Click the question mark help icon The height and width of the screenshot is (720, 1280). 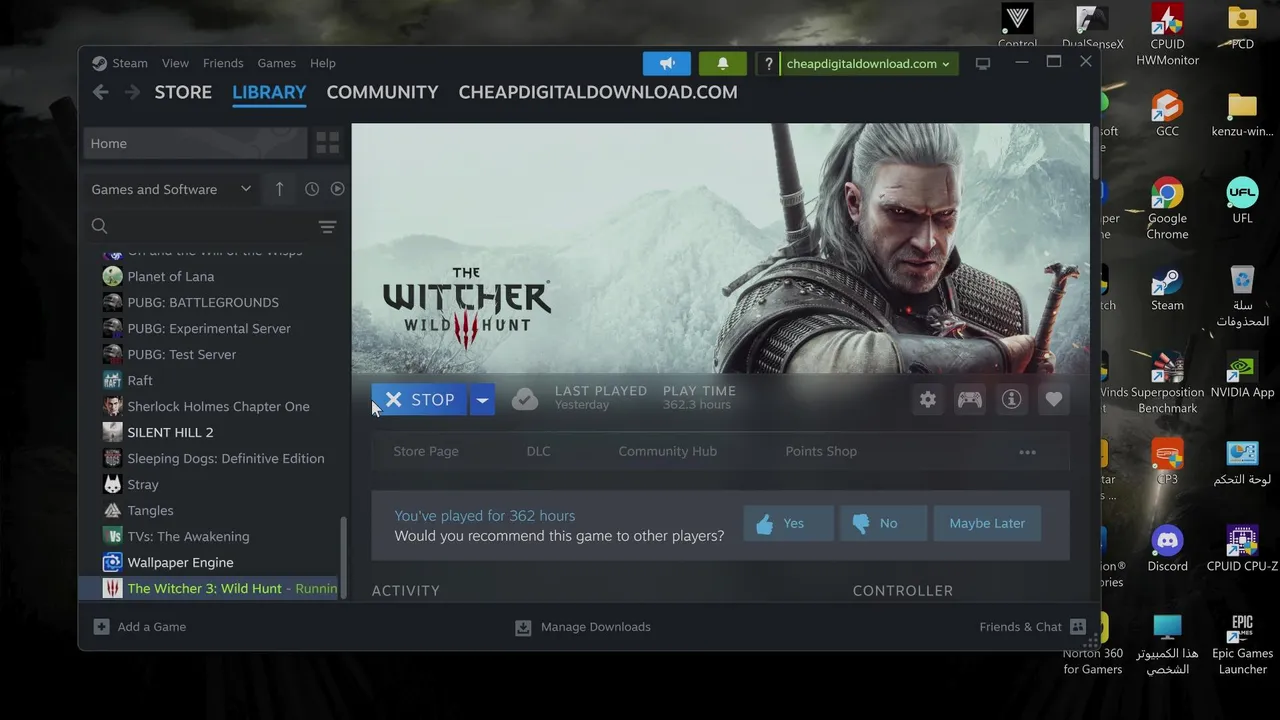point(768,64)
